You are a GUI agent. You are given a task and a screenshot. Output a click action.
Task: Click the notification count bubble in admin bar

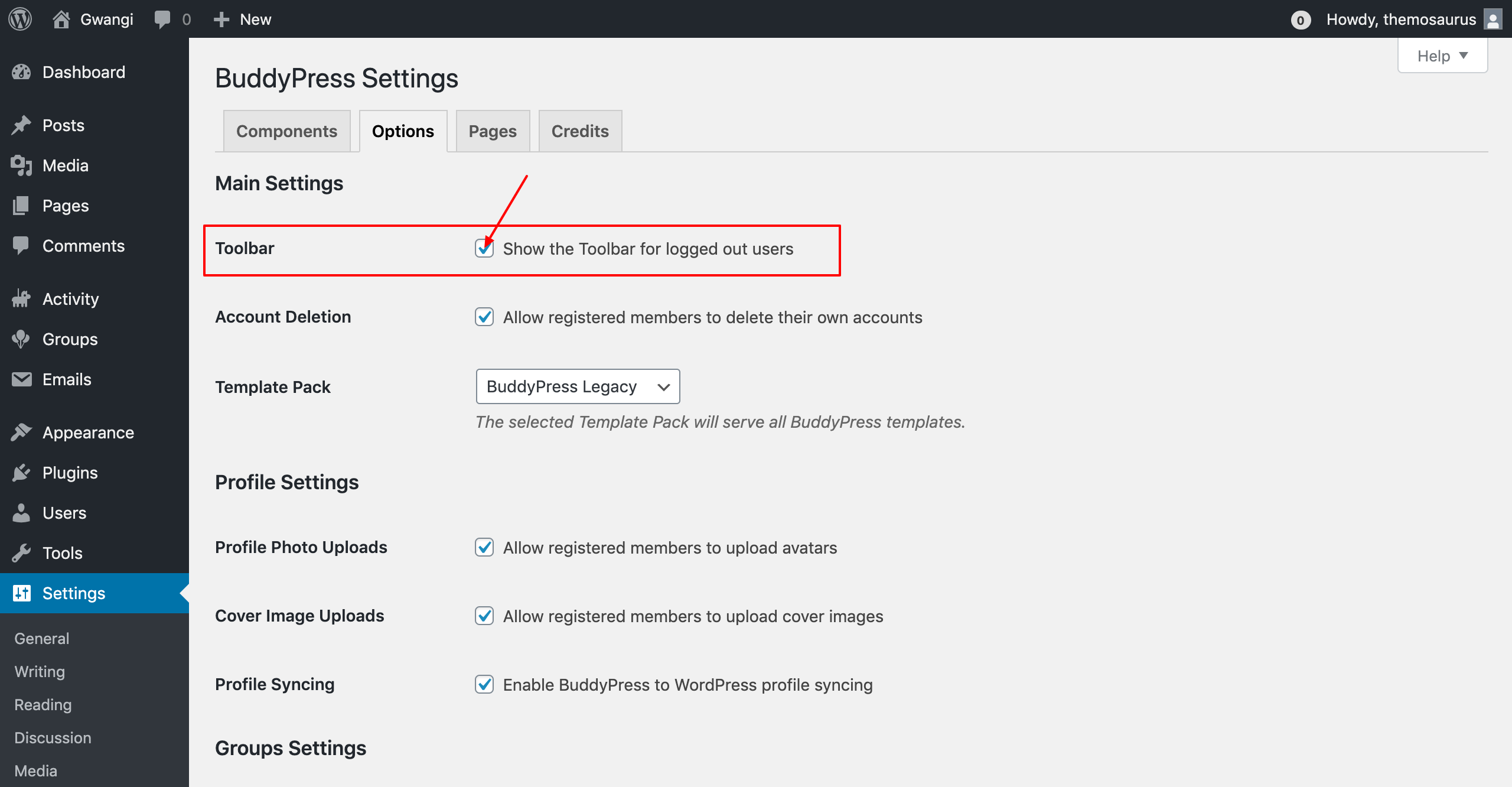[1301, 20]
